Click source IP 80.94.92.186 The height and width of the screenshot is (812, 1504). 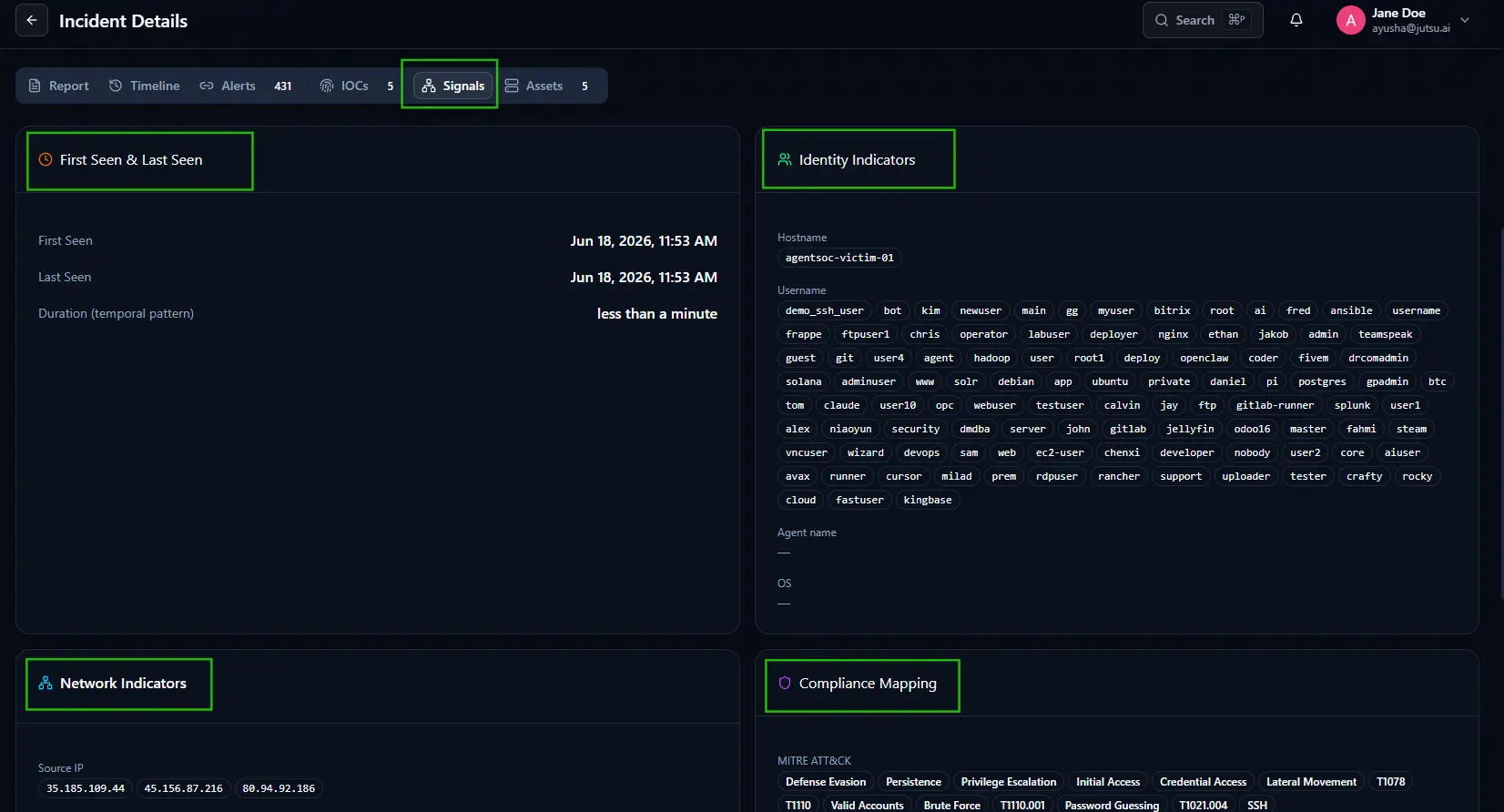pos(279,788)
